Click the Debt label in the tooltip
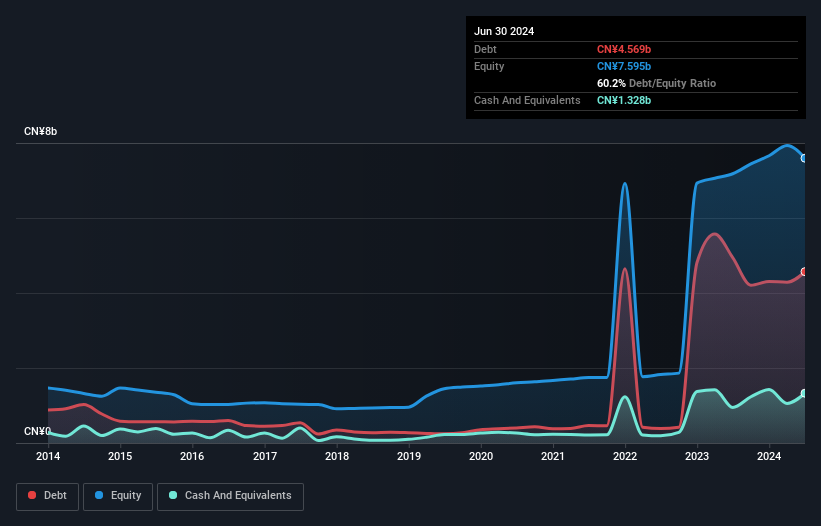The width and height of the screenshot is (821, 526). point(485,49)
